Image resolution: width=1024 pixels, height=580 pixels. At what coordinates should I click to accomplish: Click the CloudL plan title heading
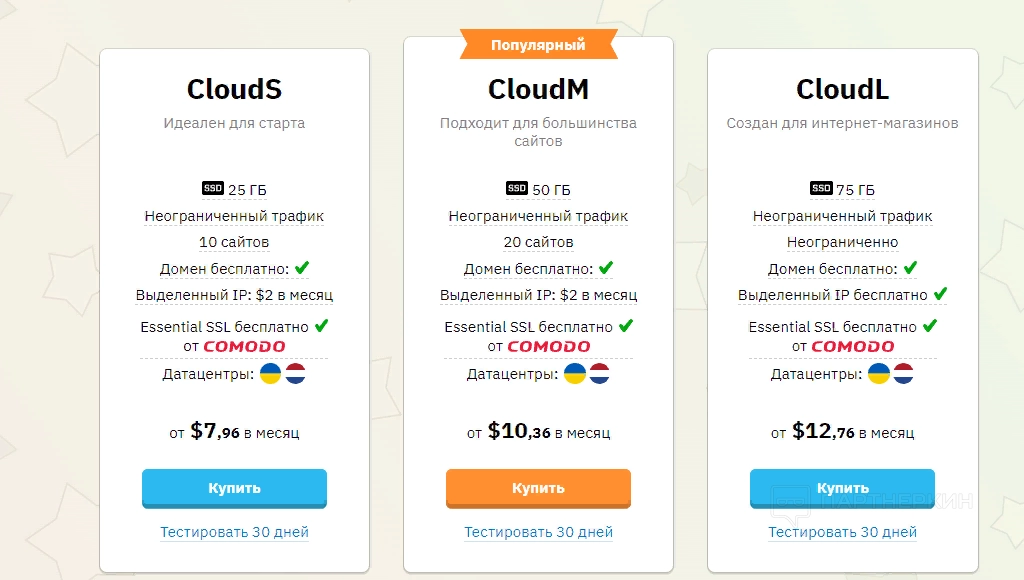842,89
